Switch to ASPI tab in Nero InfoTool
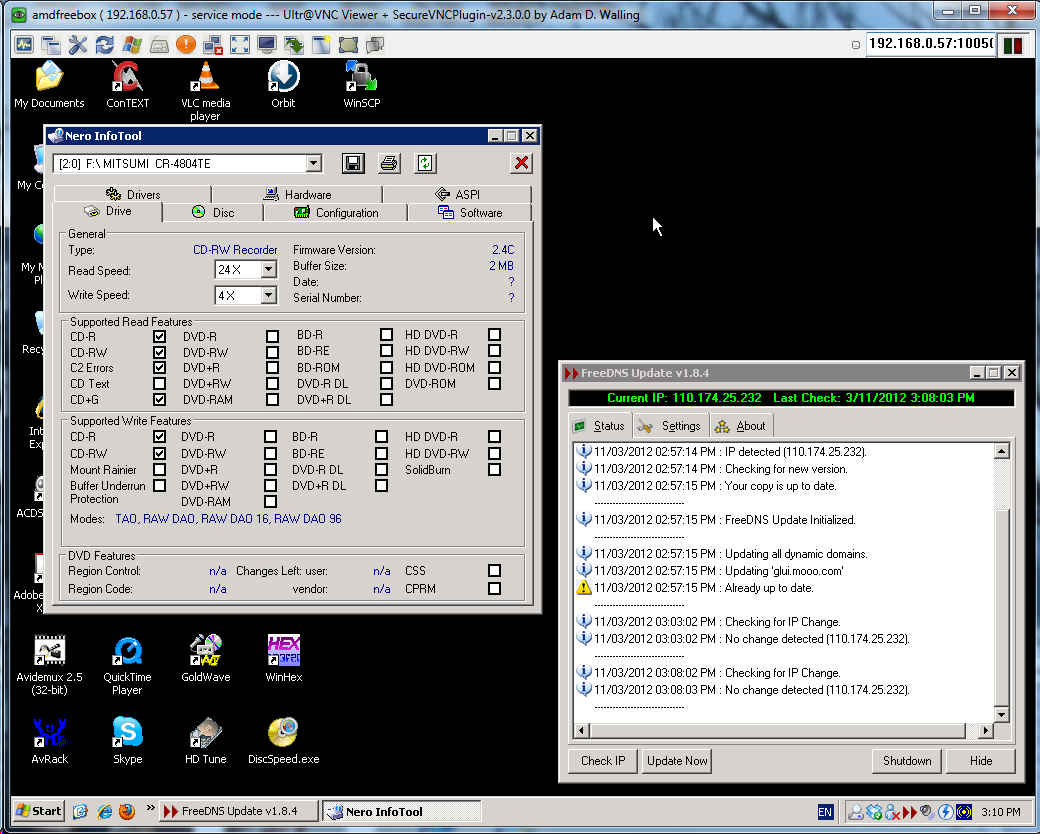The image size is (1040, 834). coord(457,194)
